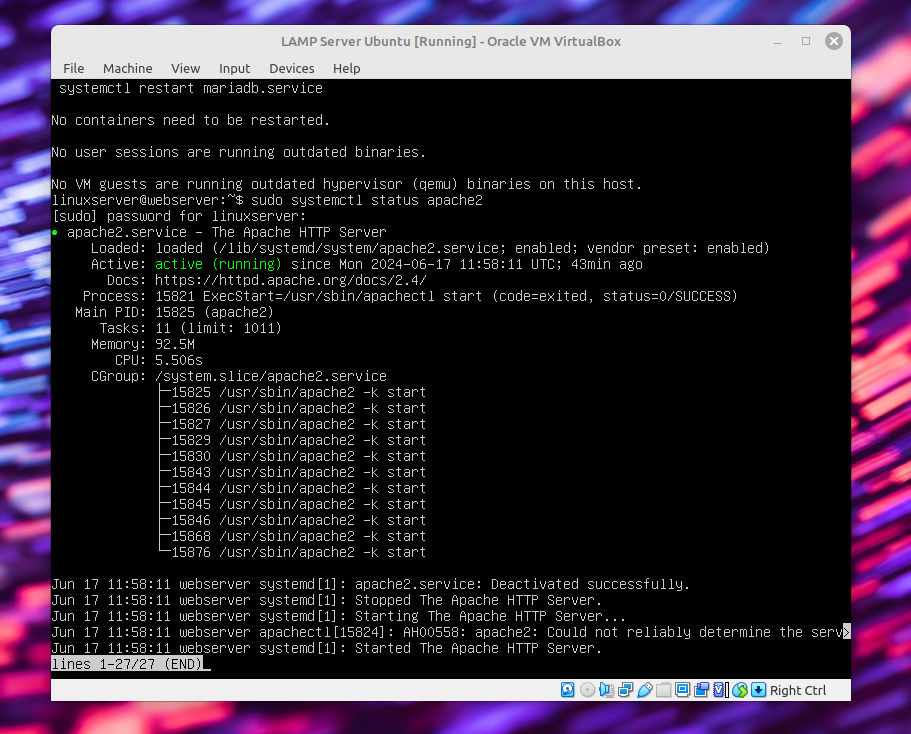Click the 'lines 1-27/27 (END)' pager status
This screenshot has width=911, height=734.
[127, 664]
